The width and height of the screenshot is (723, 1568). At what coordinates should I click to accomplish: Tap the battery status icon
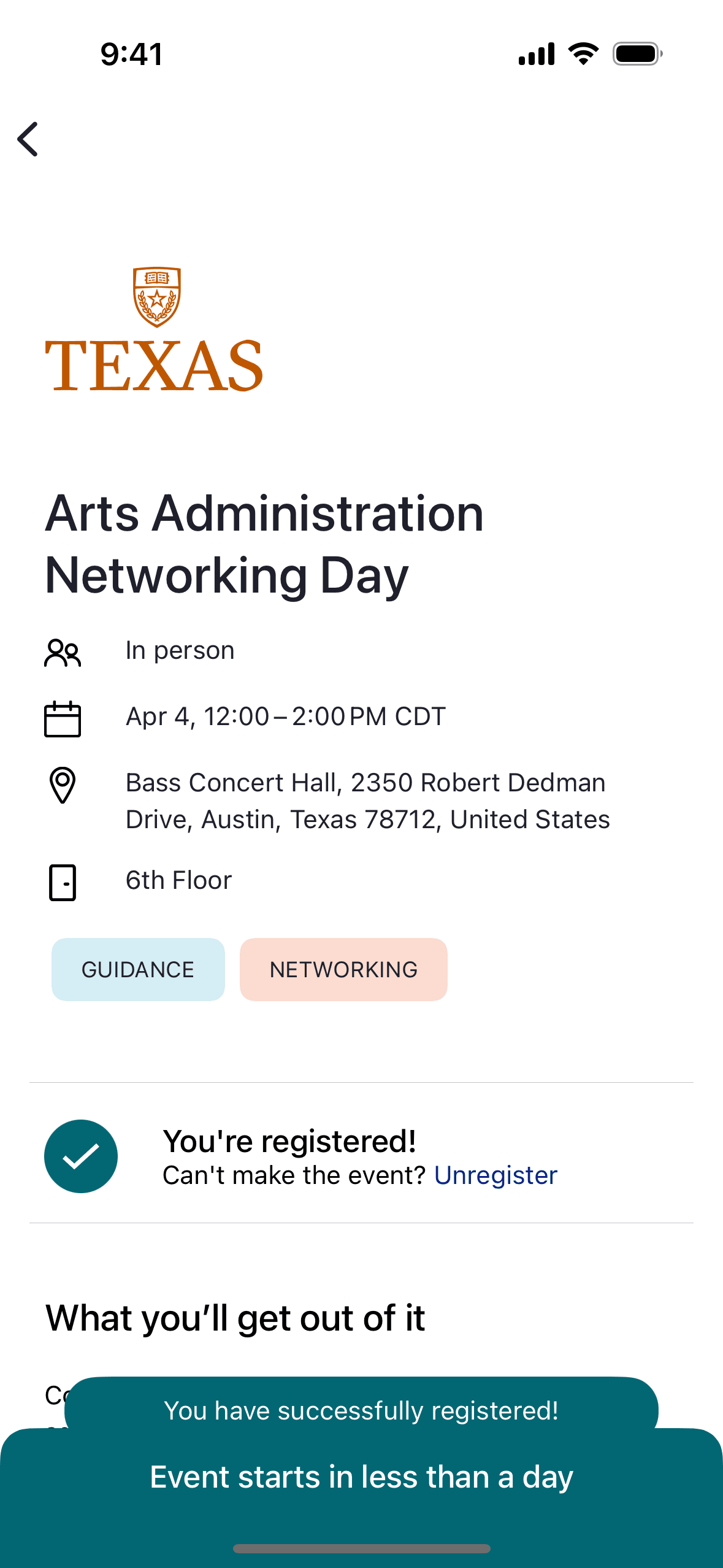pos(637,54)
